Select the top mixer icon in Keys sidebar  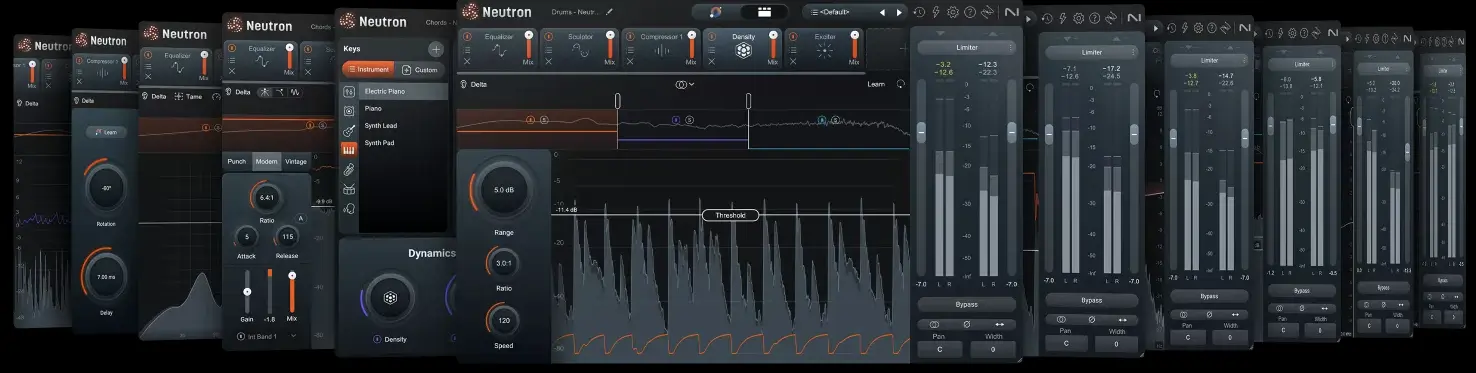click(x=349, y=91)
